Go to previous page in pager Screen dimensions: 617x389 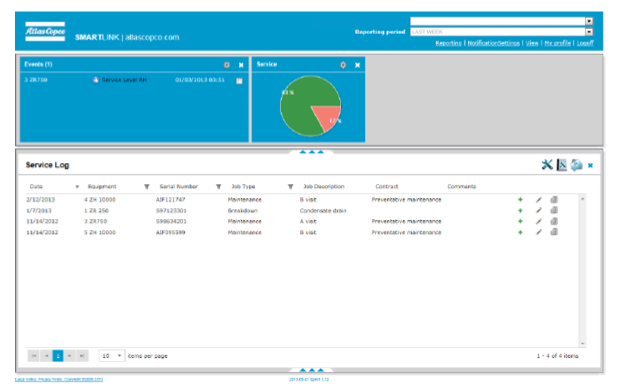[46, 356]
